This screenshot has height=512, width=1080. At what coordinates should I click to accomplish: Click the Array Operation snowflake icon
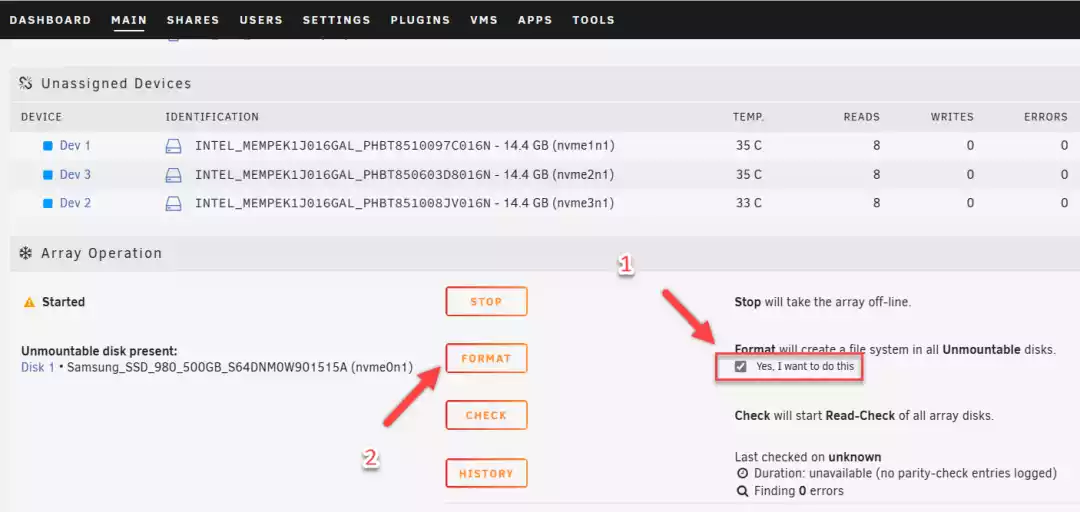tap(26, 253)
